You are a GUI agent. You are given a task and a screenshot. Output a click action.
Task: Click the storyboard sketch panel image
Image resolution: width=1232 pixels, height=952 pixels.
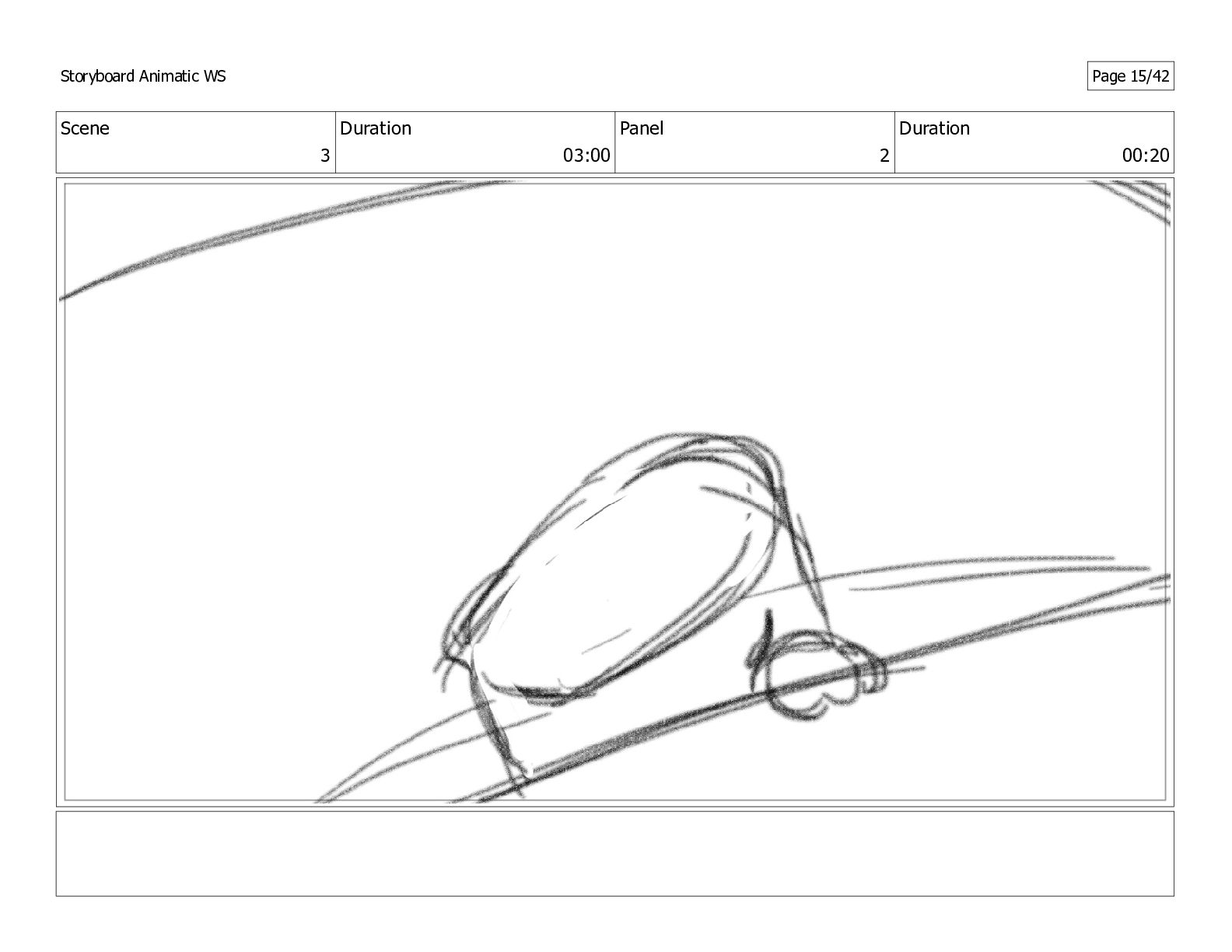pyautogui.click(x=614, y=492)
